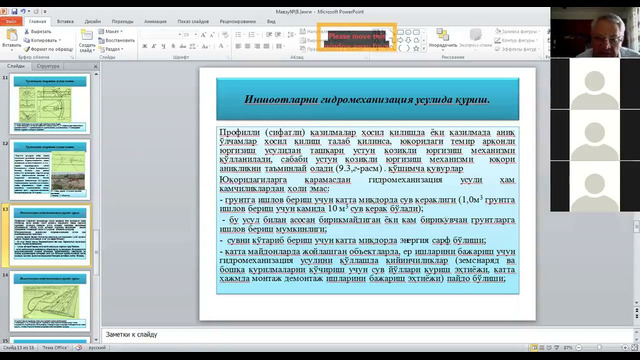Click Clear Formatting icon
The height and width of the screenshot is (360, 640).
225,35
